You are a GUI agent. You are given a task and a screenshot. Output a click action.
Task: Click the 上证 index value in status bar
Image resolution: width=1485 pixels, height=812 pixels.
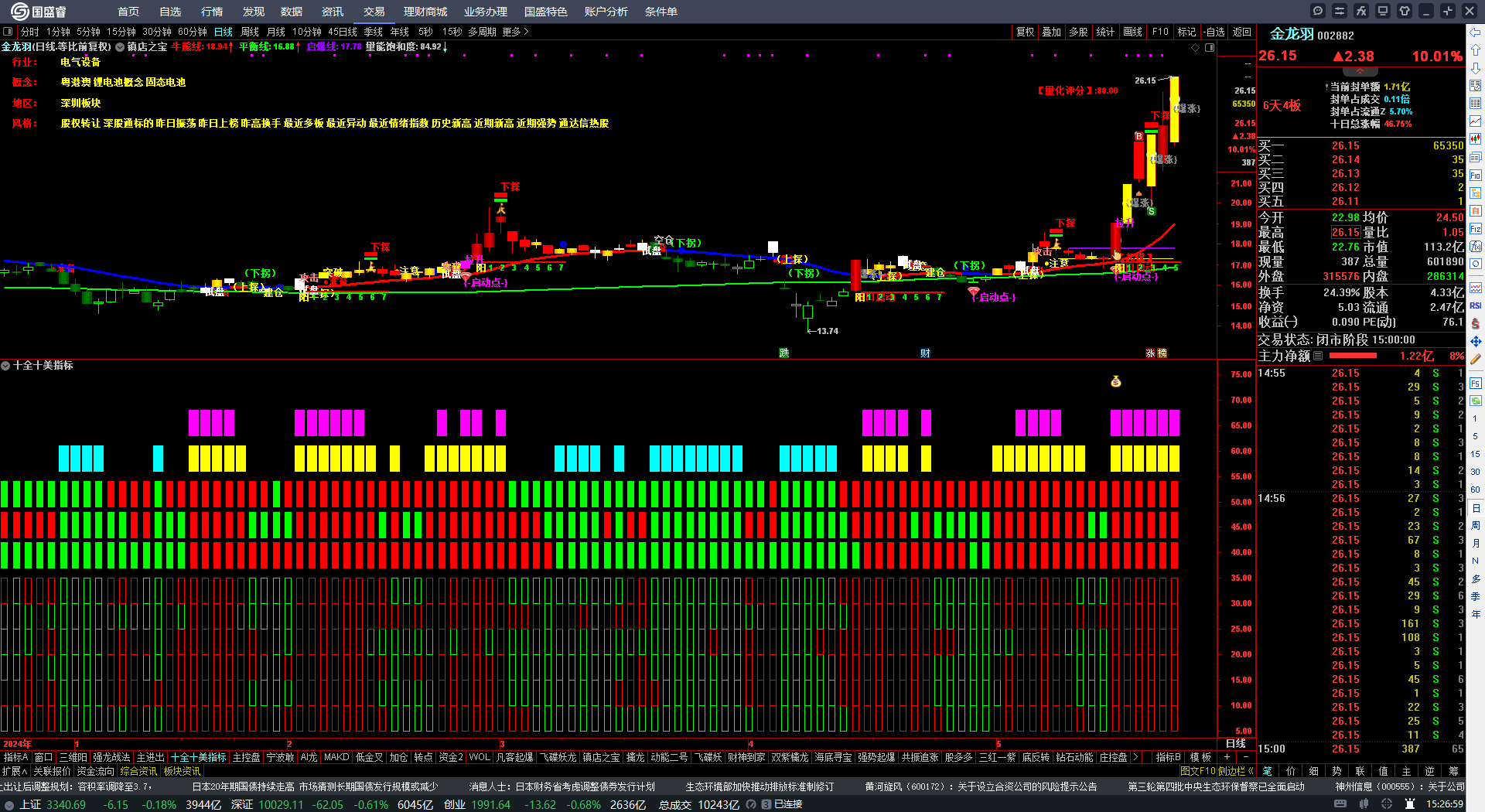click(66, 804)
